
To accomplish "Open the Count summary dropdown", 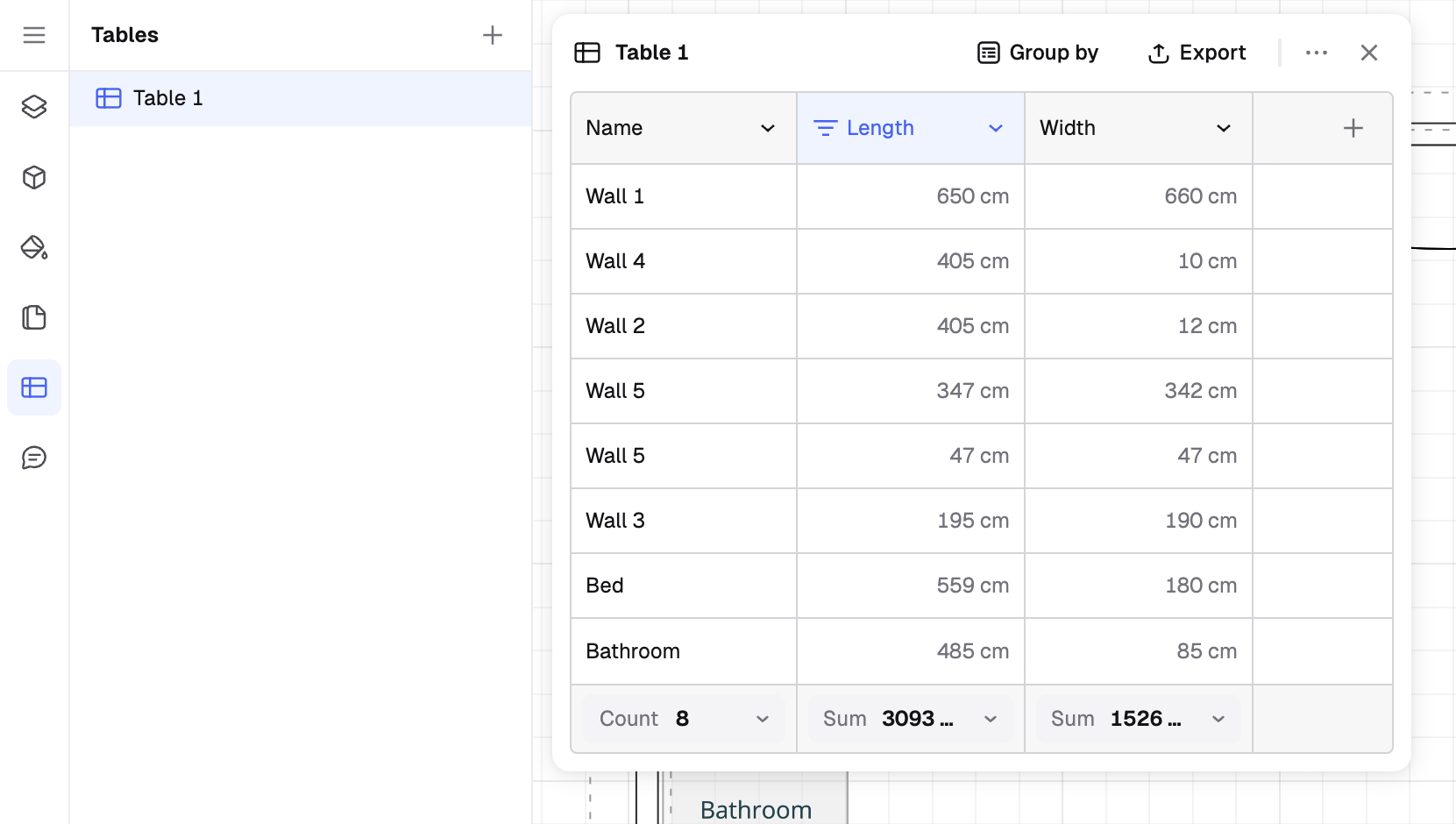I will pos(762,719).
